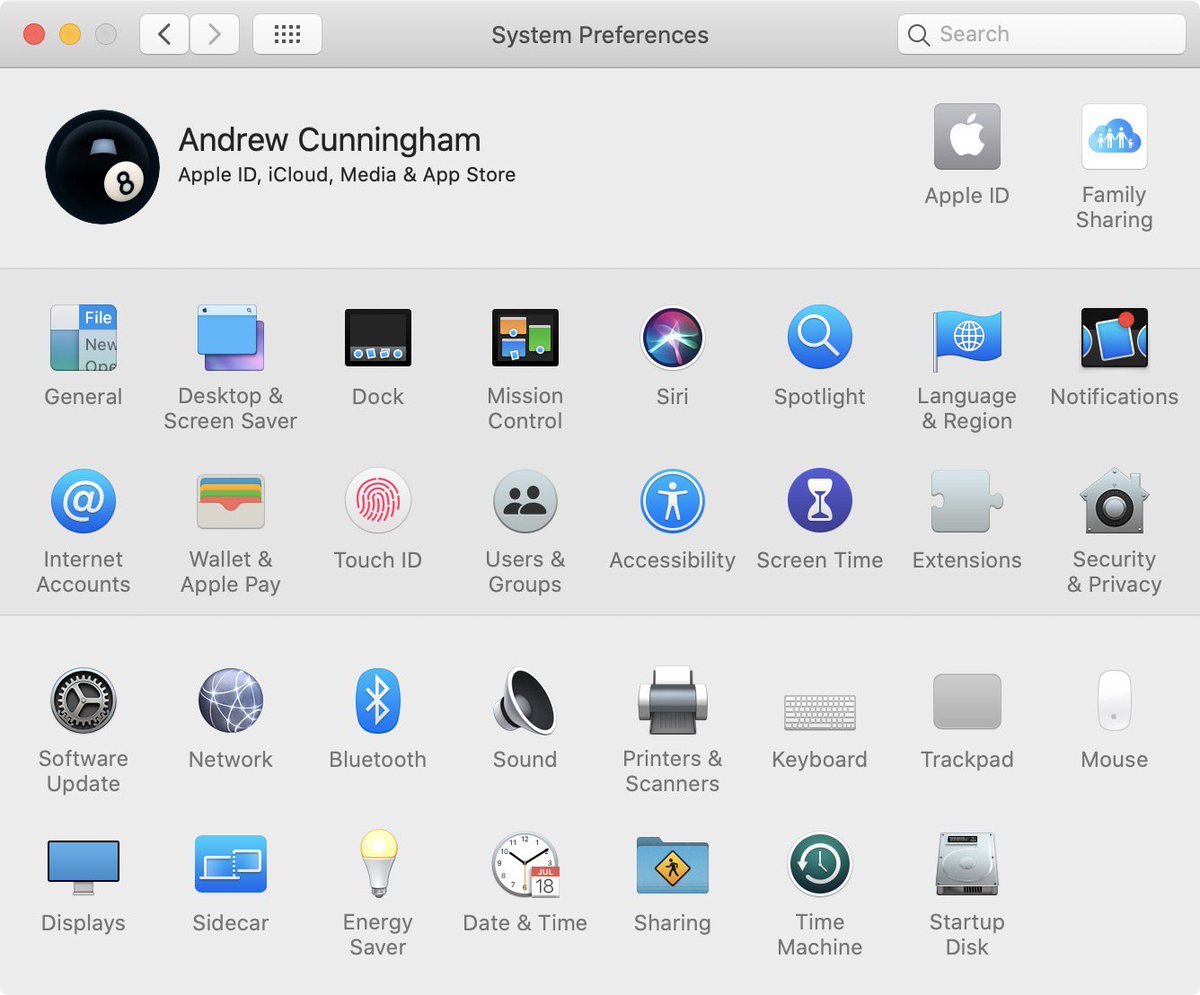Open Mission Control preferences
Viewport: 1200px width, 995px height.
pyautogui.click(x=525, y=338)
